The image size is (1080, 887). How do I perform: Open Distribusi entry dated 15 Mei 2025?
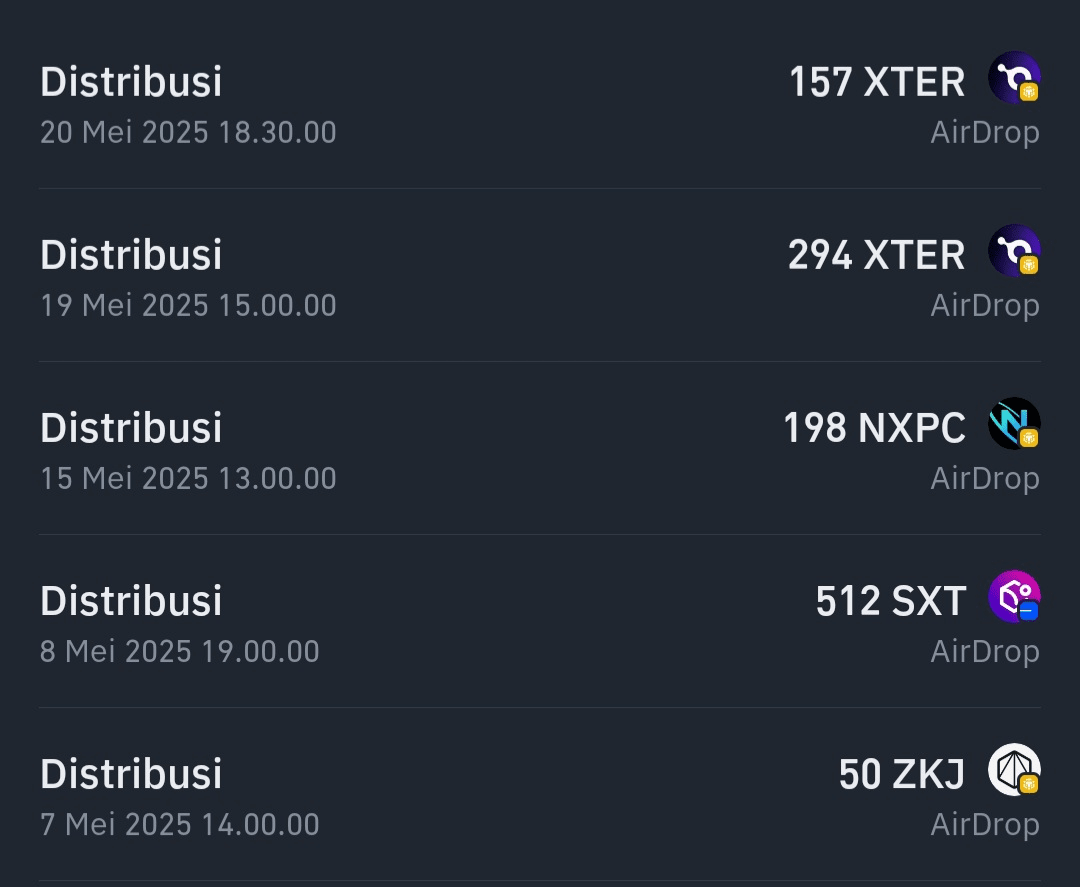coord(540,448)
